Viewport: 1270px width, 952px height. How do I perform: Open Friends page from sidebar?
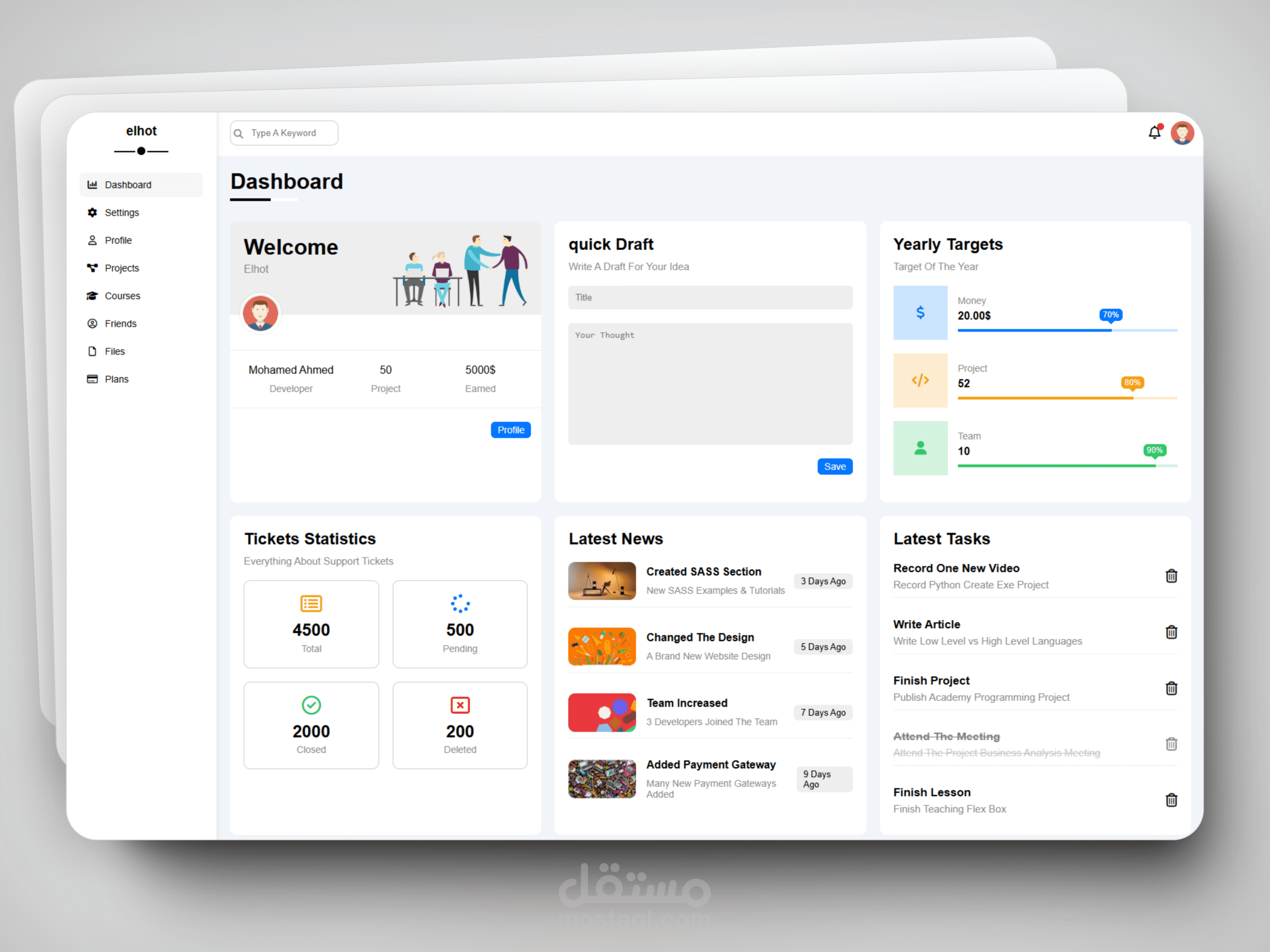pos(121,324)
